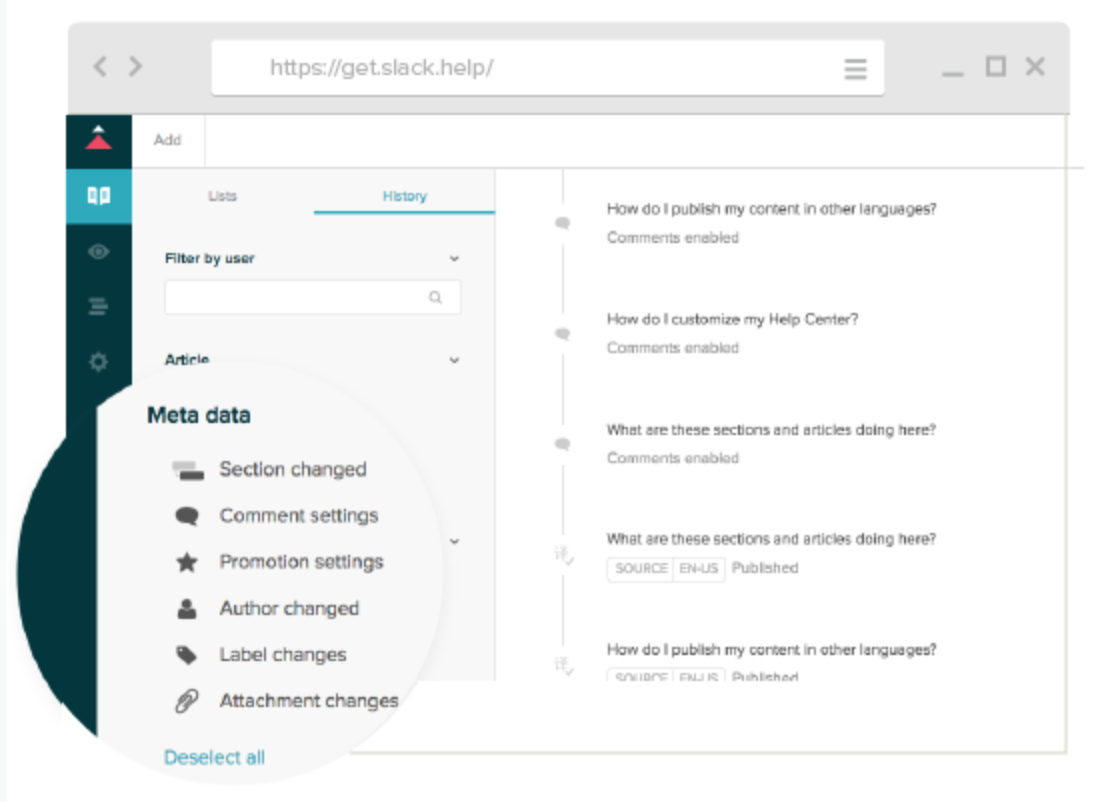Click the comment icon beside first publish article

click(x=562, y=224)
